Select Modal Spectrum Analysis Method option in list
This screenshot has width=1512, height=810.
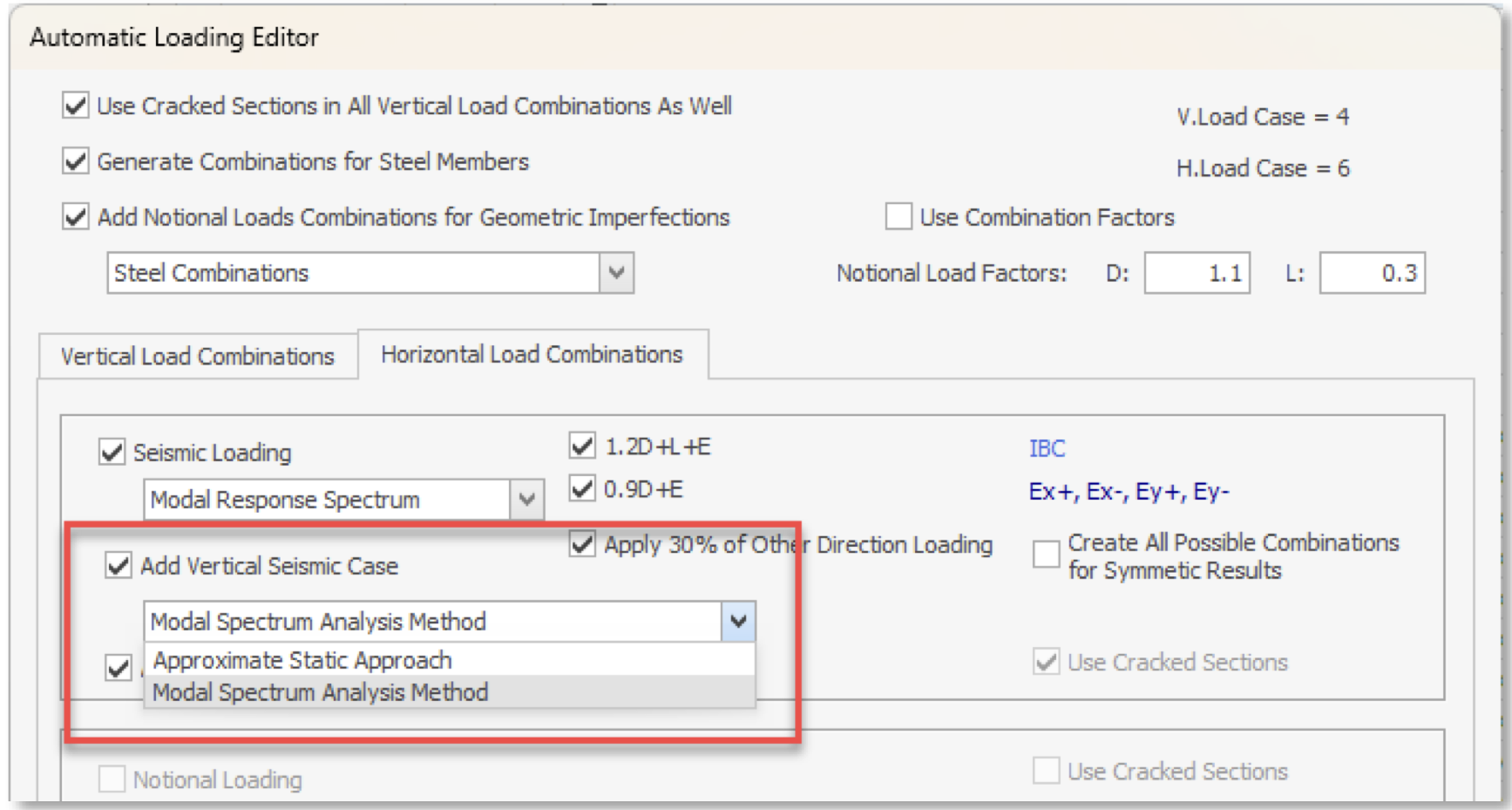tap(320, 692)
